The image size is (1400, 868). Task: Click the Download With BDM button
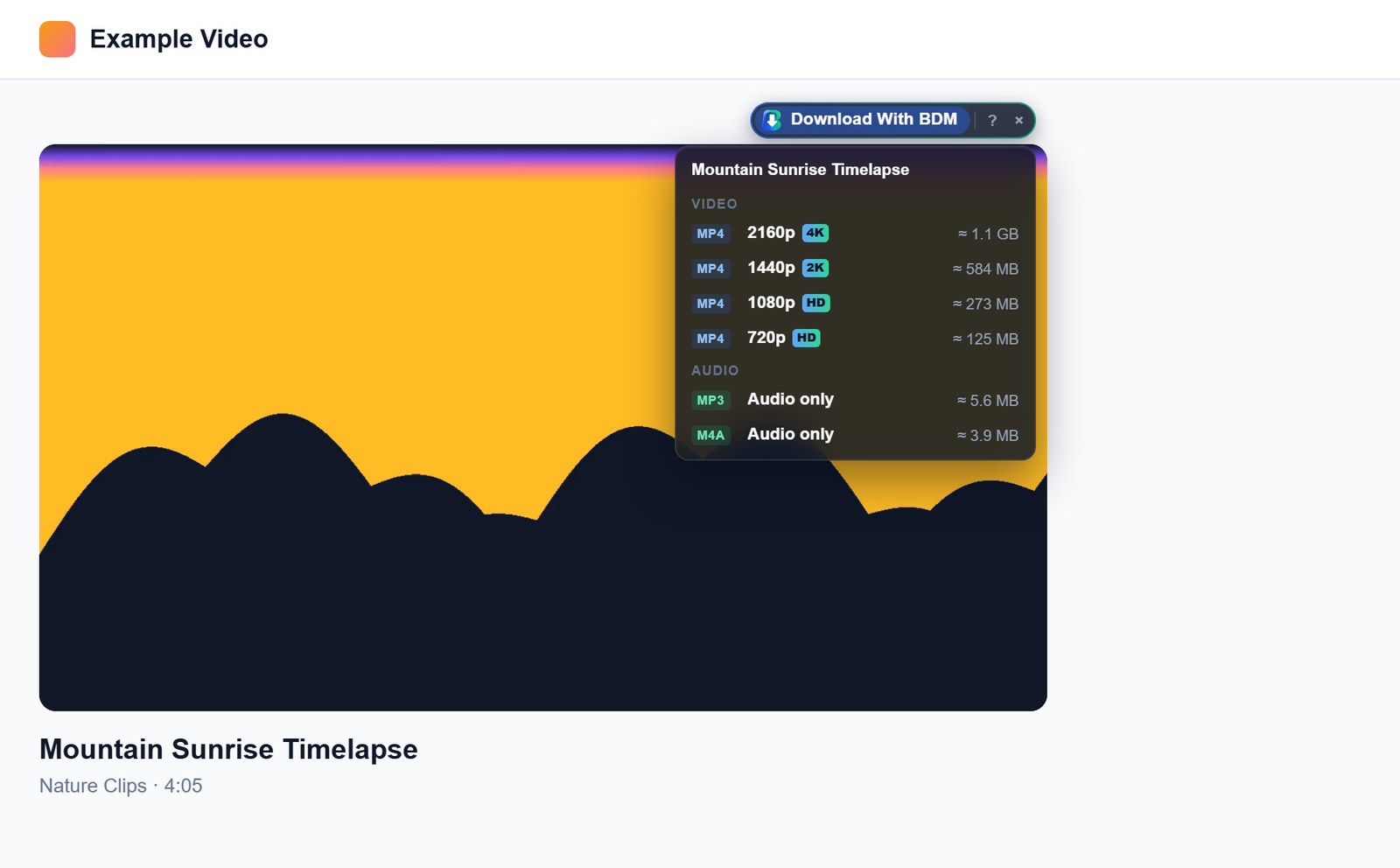coord(864,120)
